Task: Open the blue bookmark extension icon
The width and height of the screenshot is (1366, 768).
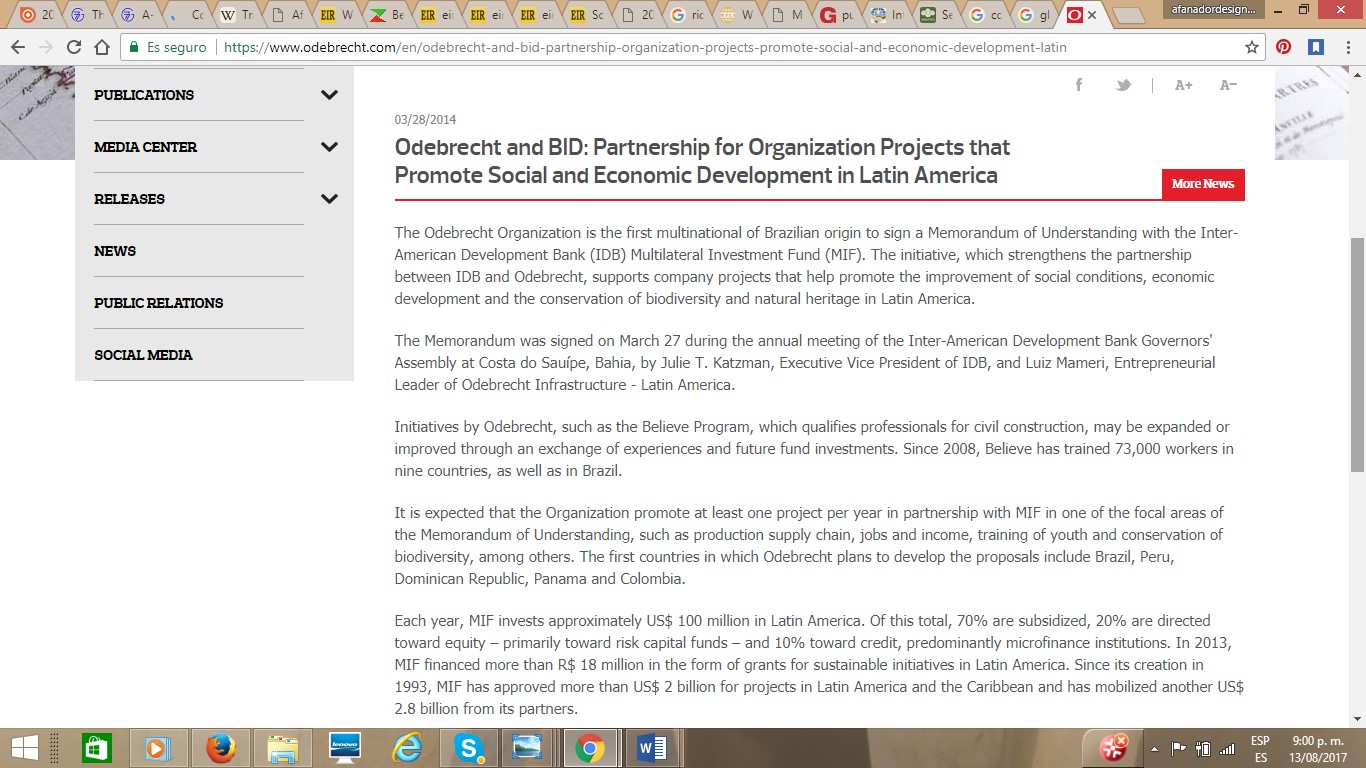Action: (x=1316, y=47)
